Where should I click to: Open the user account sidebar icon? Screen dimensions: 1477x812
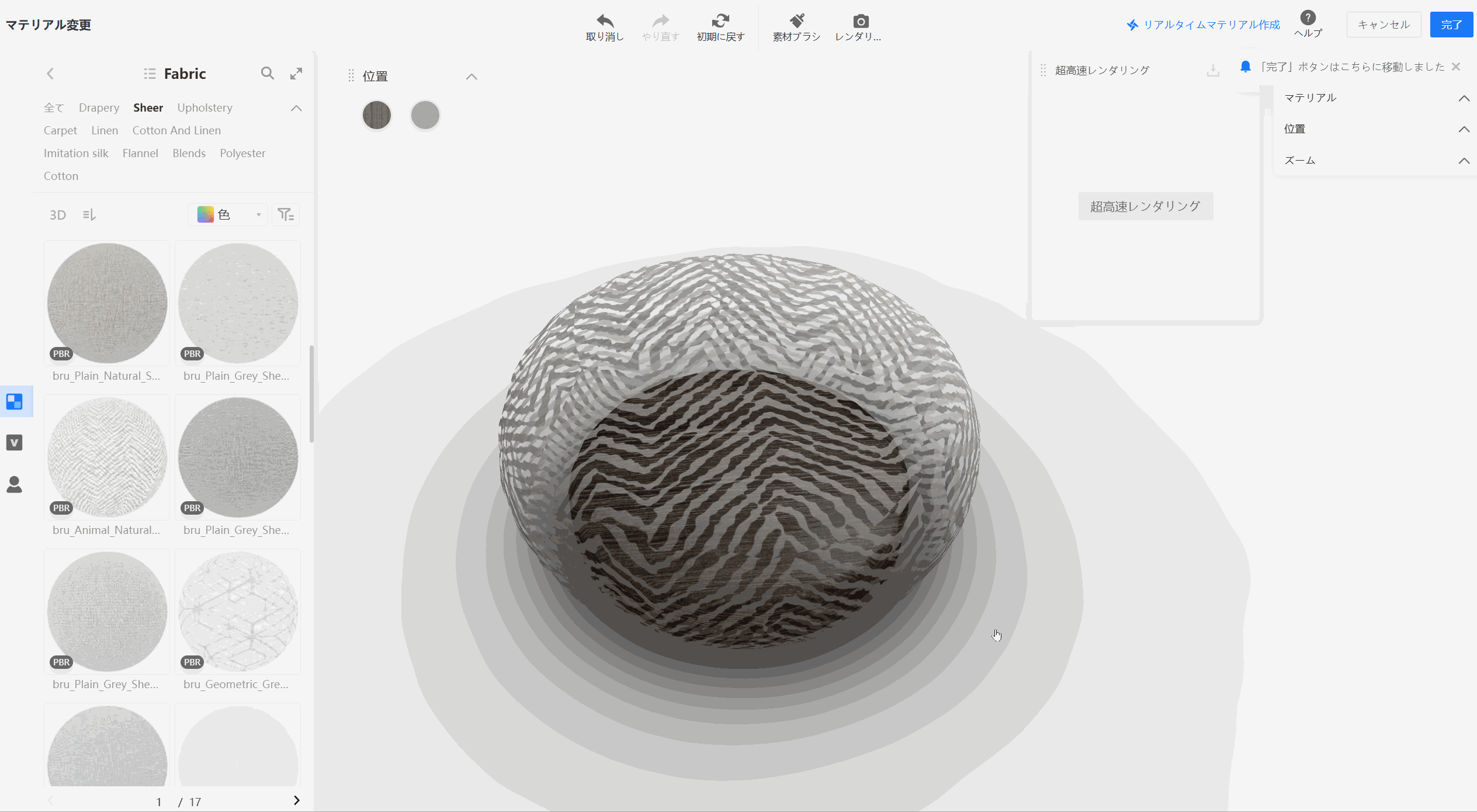(15, 484)
